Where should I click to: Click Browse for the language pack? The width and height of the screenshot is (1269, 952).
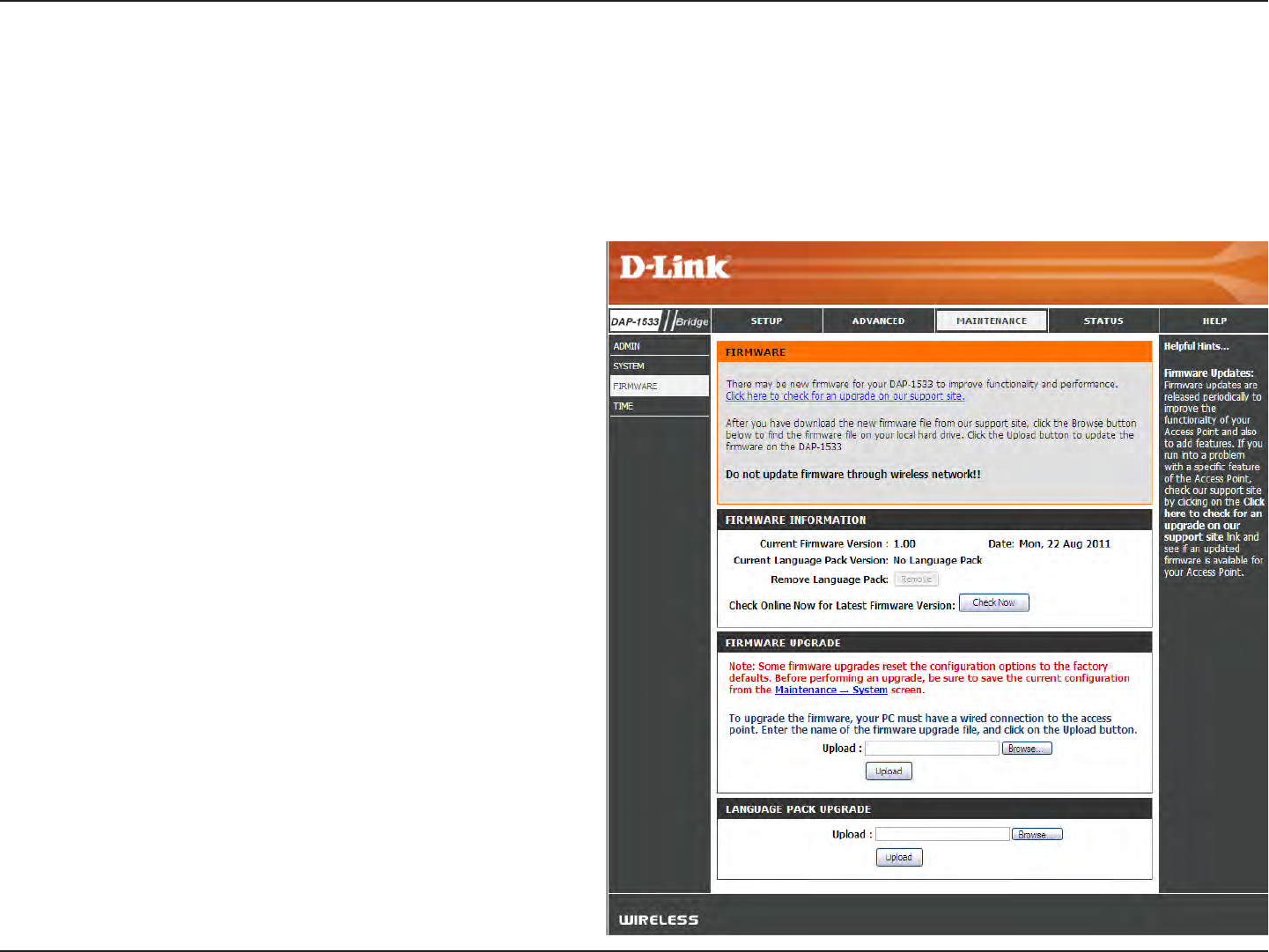point(1037,834)
